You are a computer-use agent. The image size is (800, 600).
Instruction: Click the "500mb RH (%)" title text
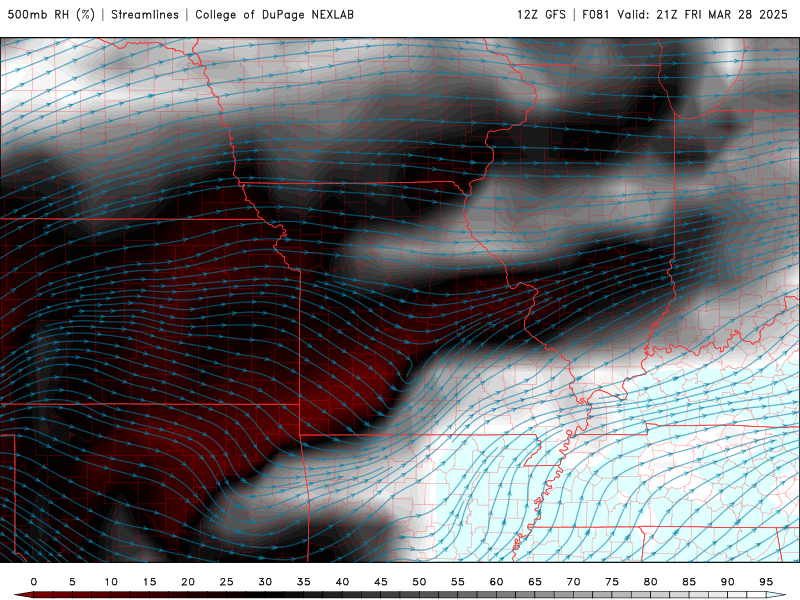(x=51, y=14)
